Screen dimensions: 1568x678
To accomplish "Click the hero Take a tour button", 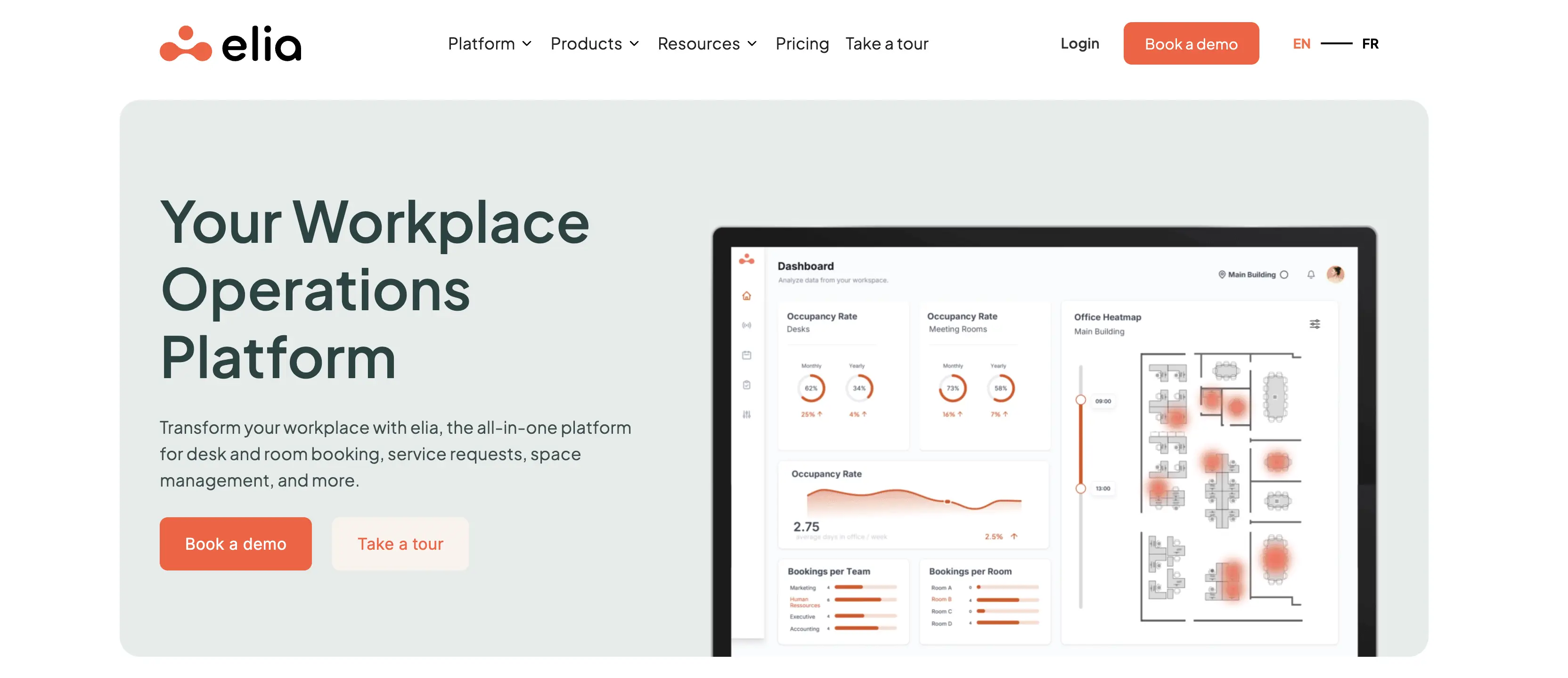I will pyautogui.click(x=400, y=543).
